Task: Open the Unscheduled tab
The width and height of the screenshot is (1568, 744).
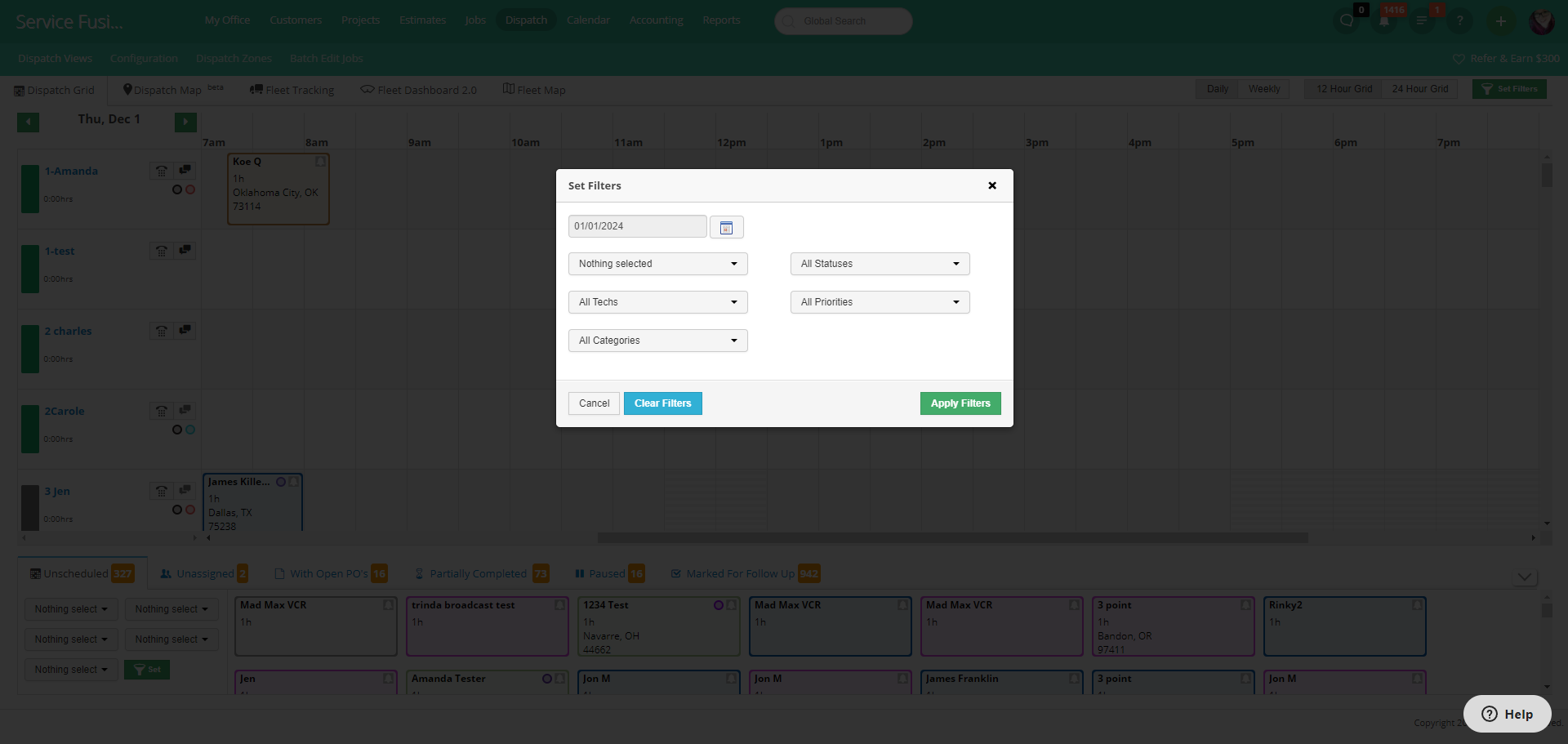Action: 82,573
